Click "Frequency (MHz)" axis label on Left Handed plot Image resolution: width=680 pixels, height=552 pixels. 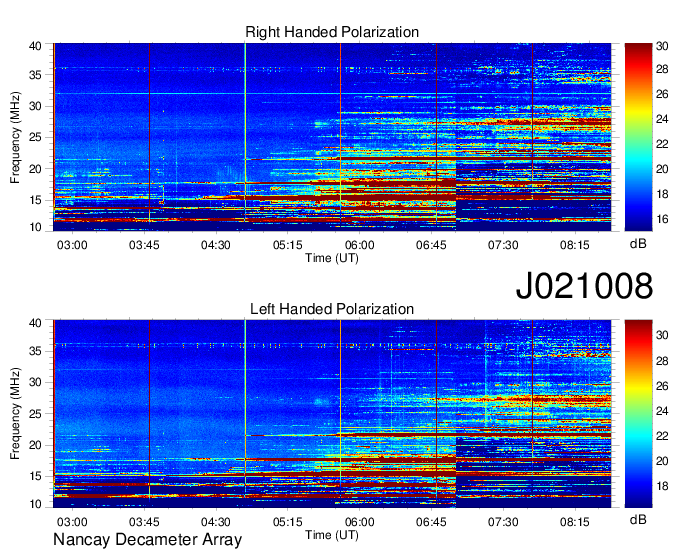coord(15,414)
